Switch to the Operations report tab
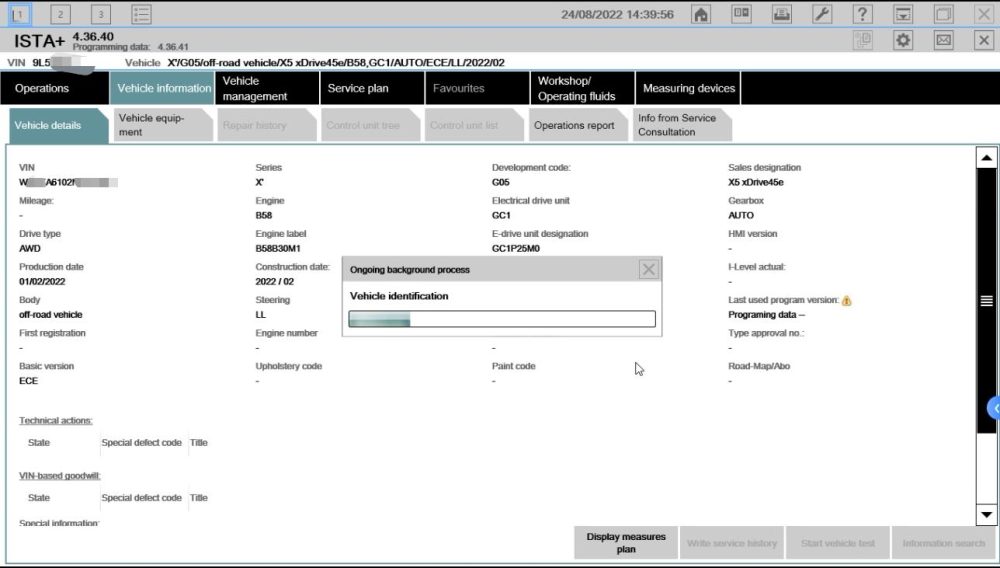Screen dimensions: 1000x568 coord(578,125)
